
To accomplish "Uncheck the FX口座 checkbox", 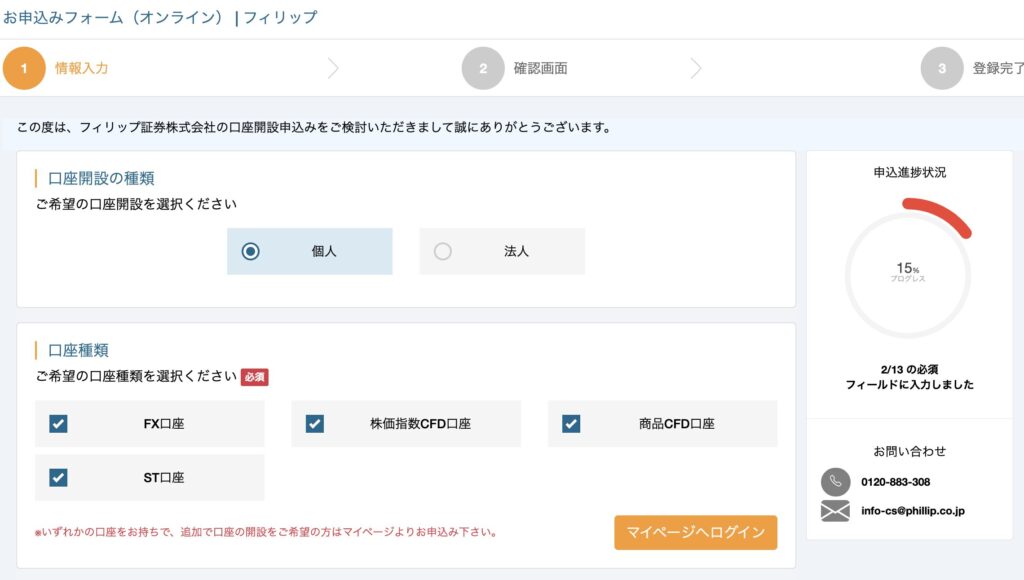I will (58, 424).
